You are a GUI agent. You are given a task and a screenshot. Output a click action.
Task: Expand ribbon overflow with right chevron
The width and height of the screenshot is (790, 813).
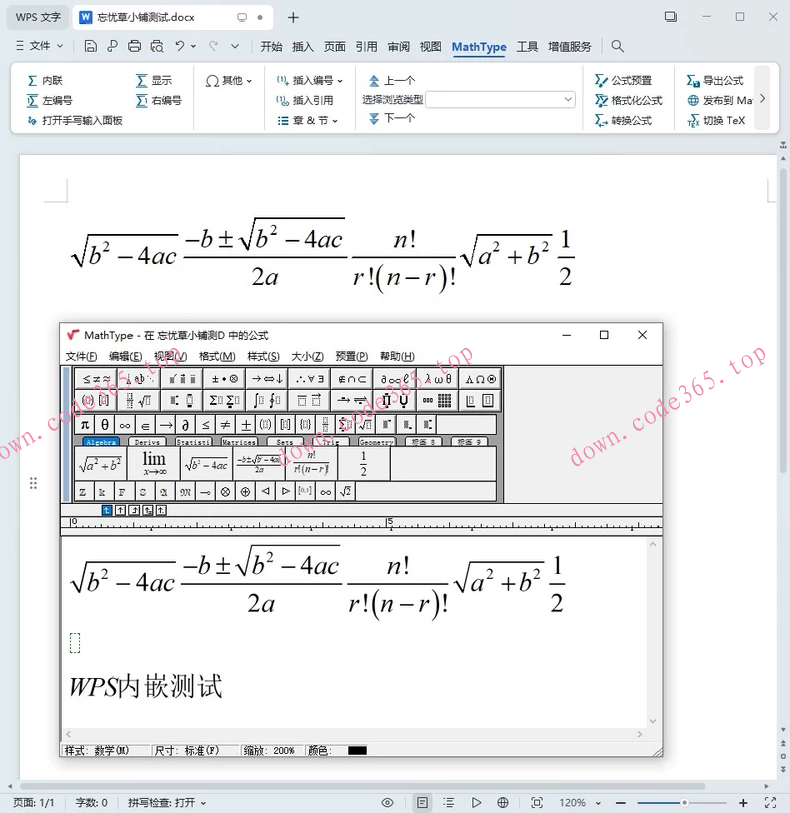click(763, 99)
